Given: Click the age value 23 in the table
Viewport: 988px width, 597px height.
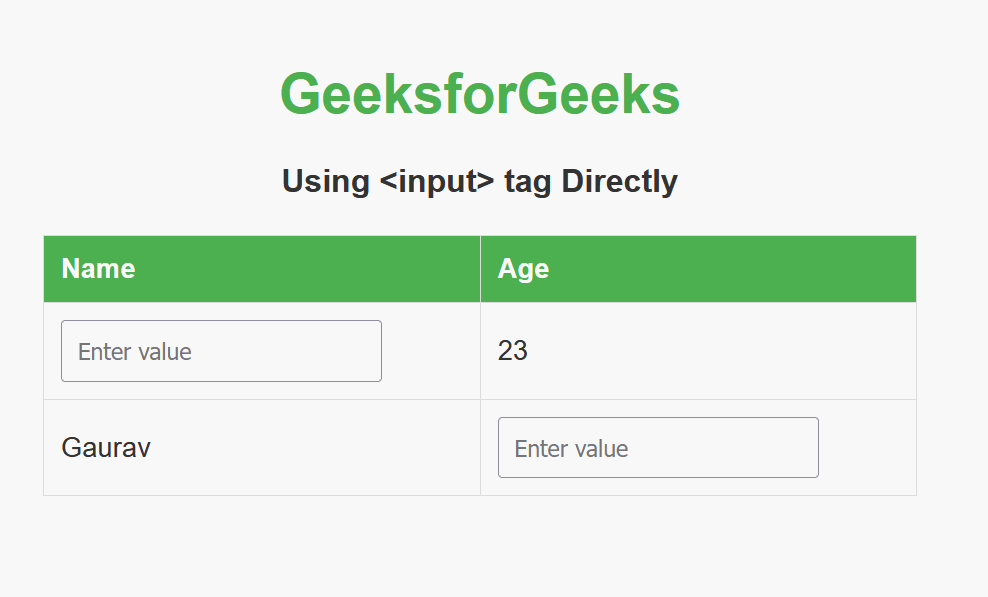Looking at the screenshot, I should point(513,351).
